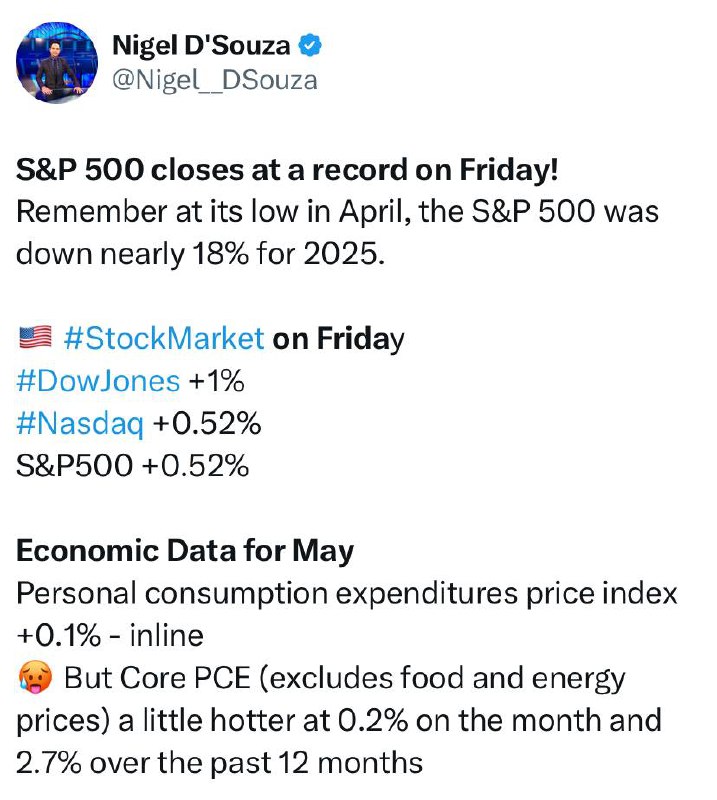Follow the #DowJones hashtag link

(98, 381)
